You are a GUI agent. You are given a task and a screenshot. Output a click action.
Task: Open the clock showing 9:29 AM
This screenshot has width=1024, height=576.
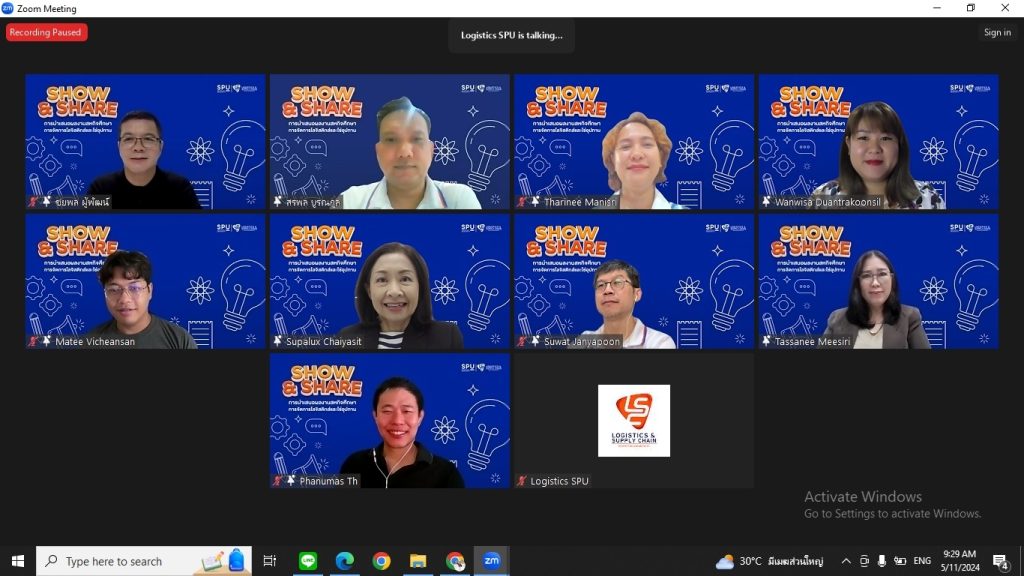pyautogui.click(x=960, y=561)
